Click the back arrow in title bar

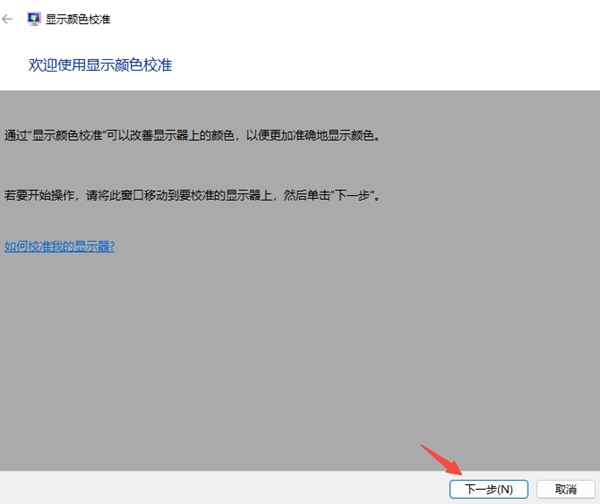7,19
